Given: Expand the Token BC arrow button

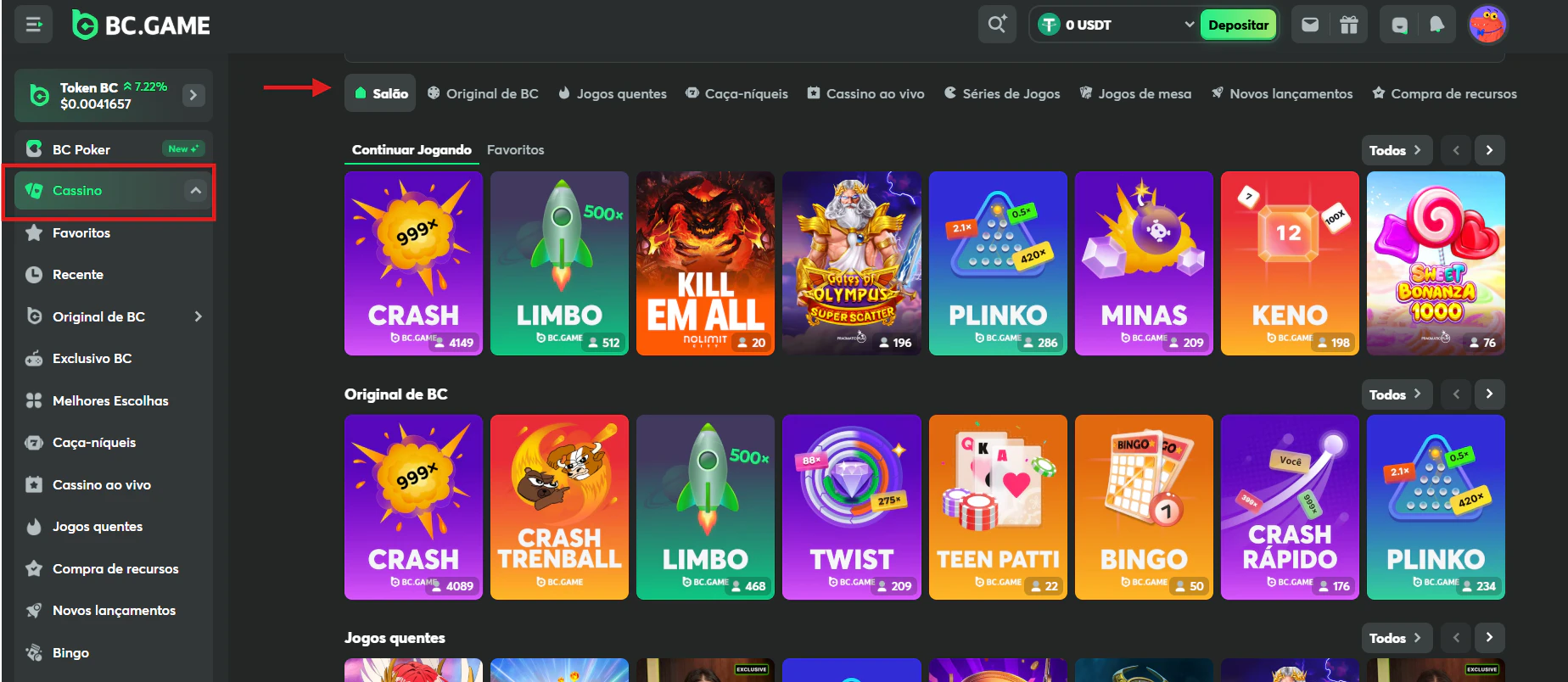Looking at the screenshot, I should point(193,95).
